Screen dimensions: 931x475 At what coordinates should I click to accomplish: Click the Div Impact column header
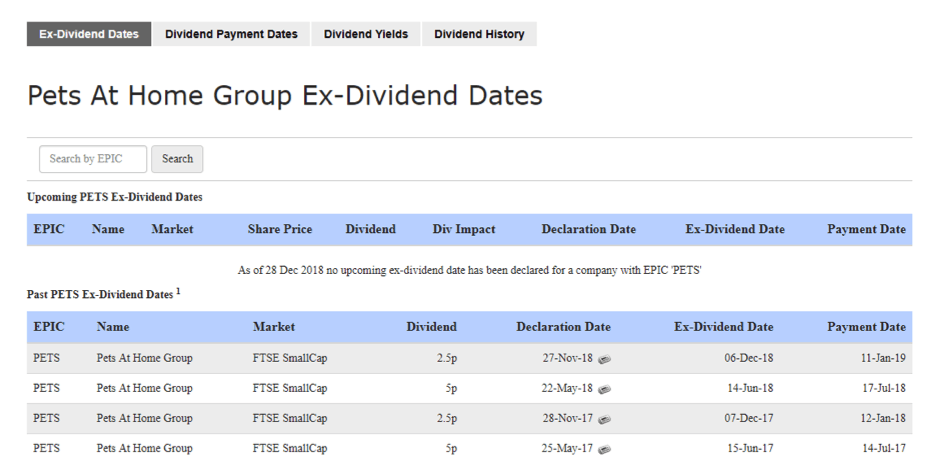tap(464, 229)
